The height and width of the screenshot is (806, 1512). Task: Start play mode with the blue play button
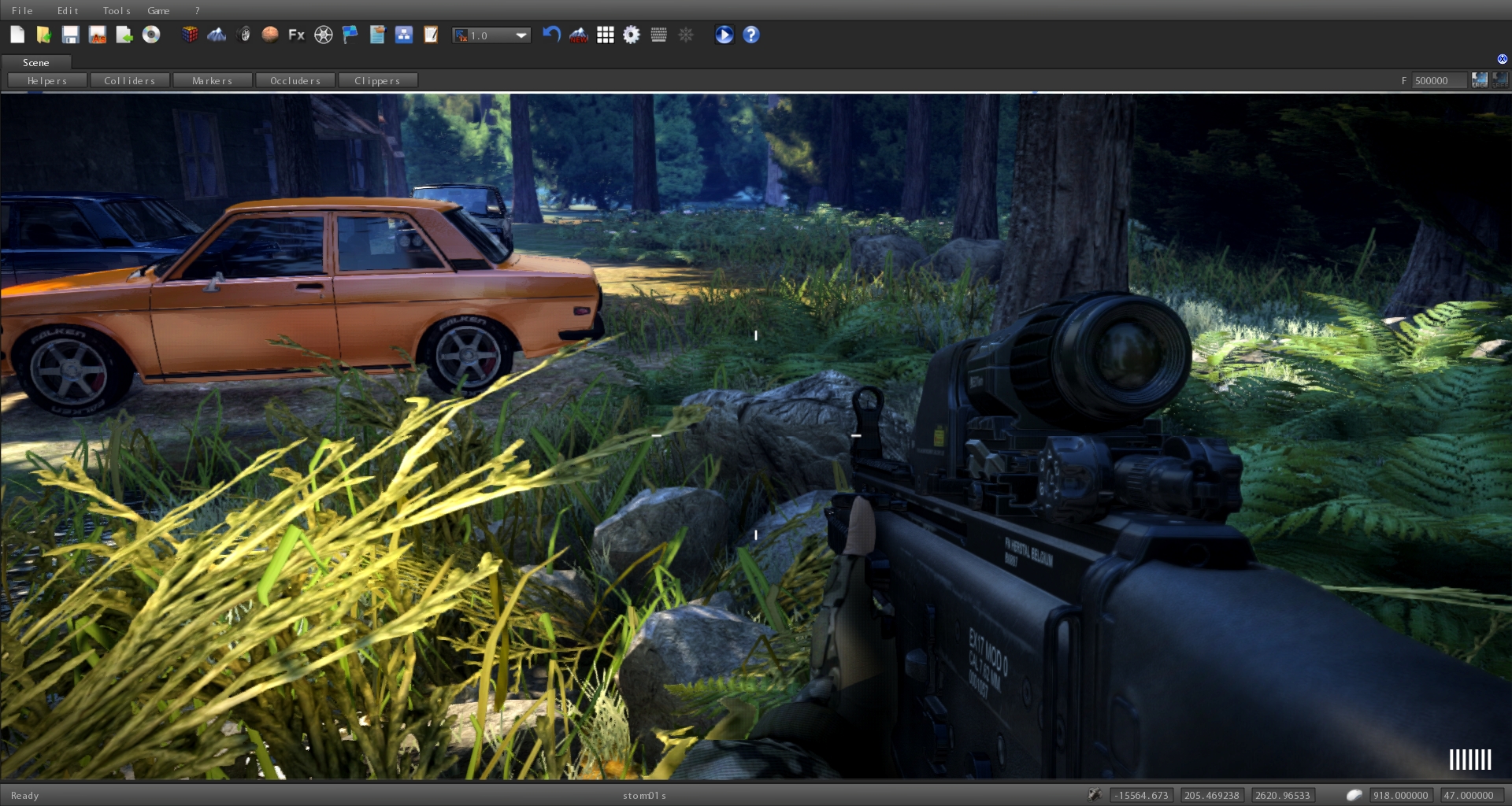[724, 35]
